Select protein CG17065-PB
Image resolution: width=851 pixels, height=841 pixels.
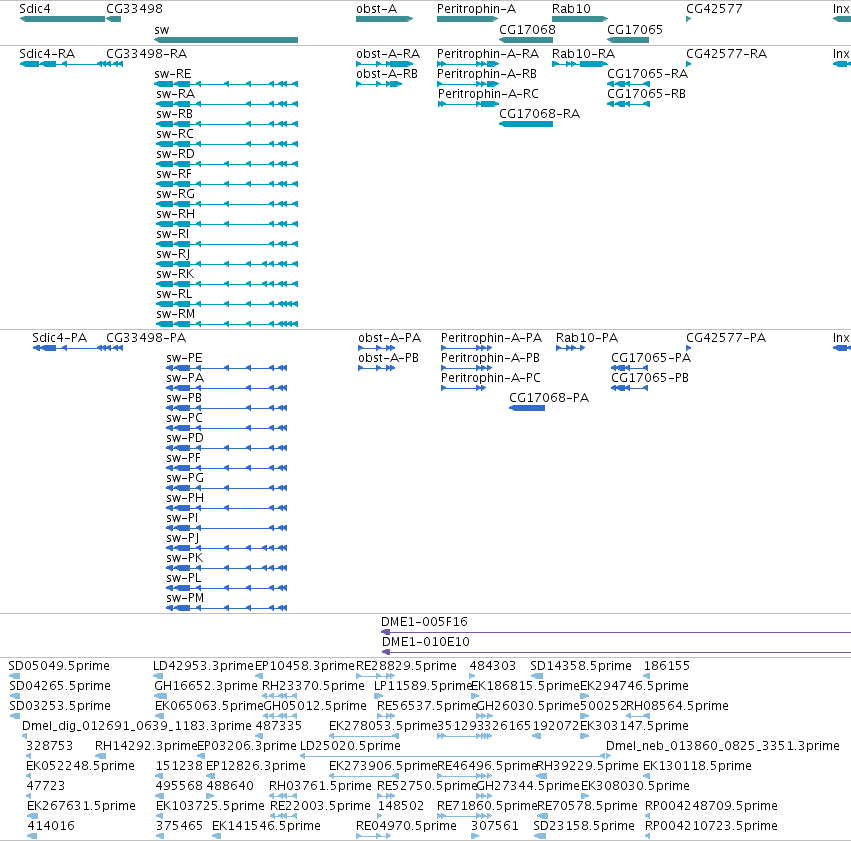[x=630, y=388]
